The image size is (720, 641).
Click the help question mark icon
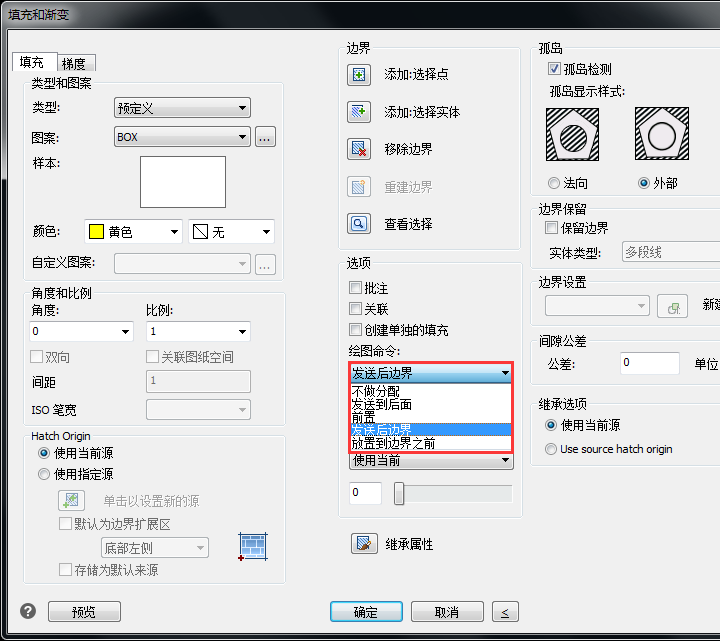click(28, 611)
